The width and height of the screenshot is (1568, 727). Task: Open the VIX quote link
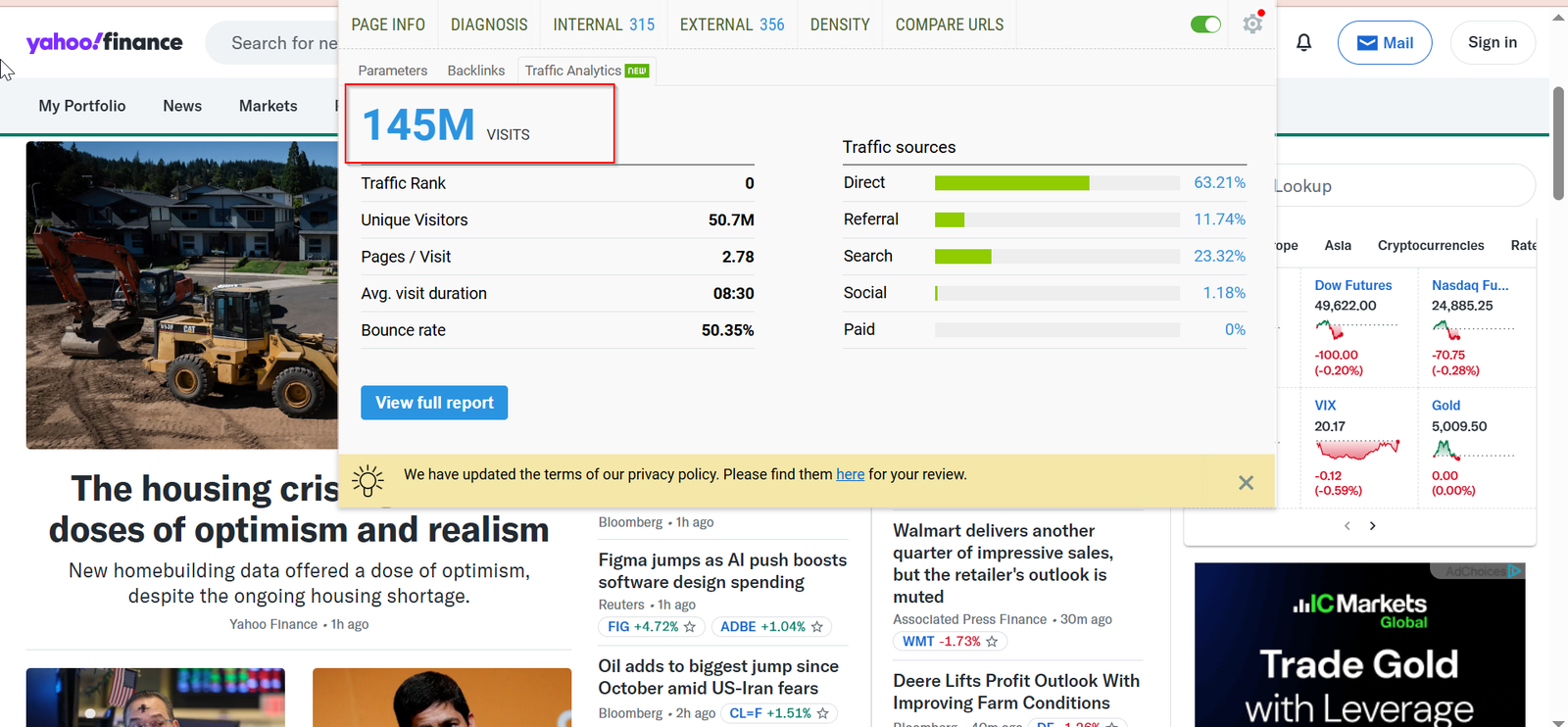tap(1325, 405)
